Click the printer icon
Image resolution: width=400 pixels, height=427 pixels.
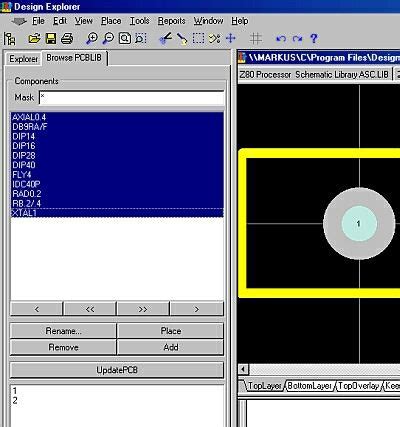tap(67, 39)
